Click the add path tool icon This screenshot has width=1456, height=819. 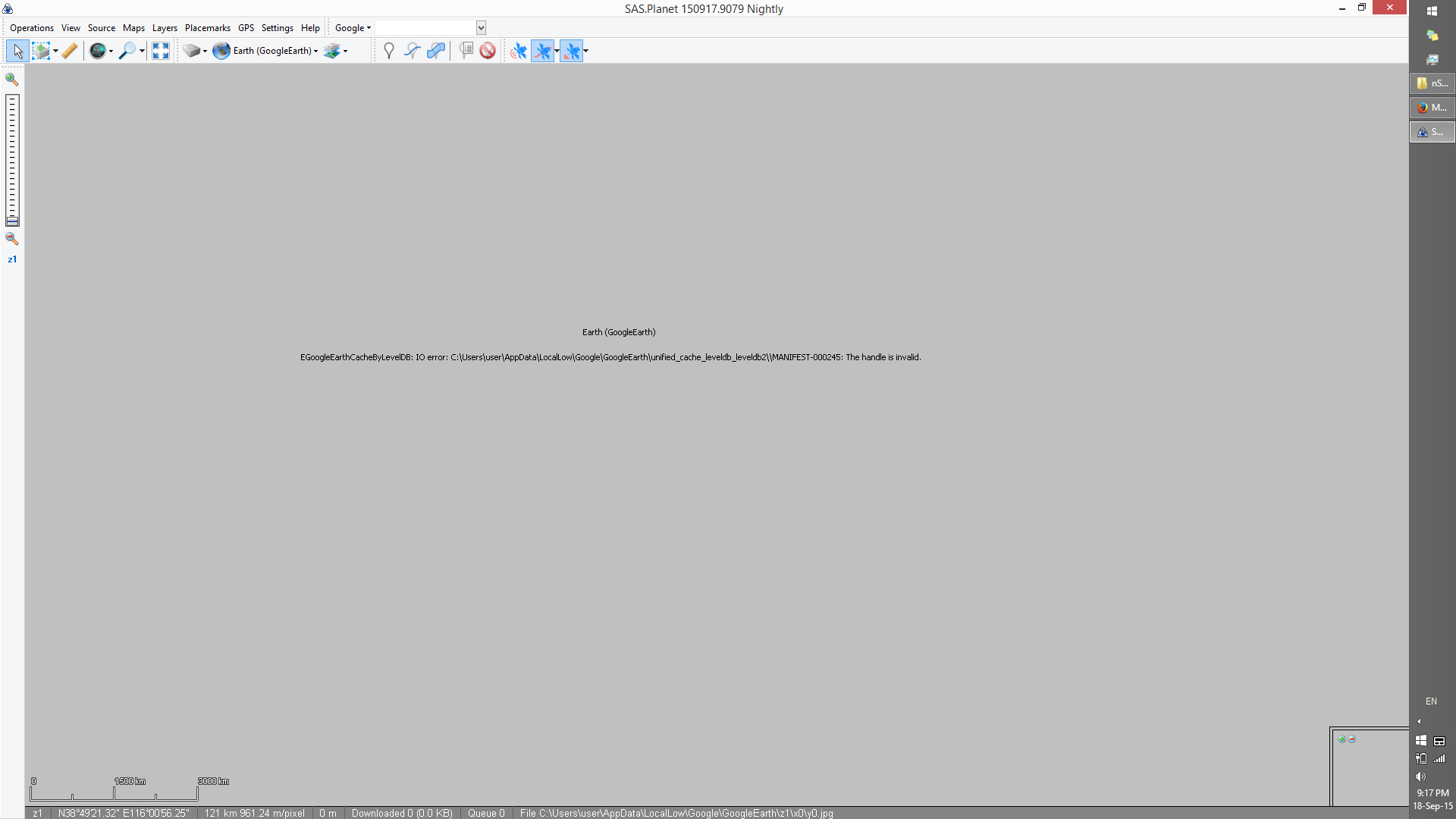point(412,51)
